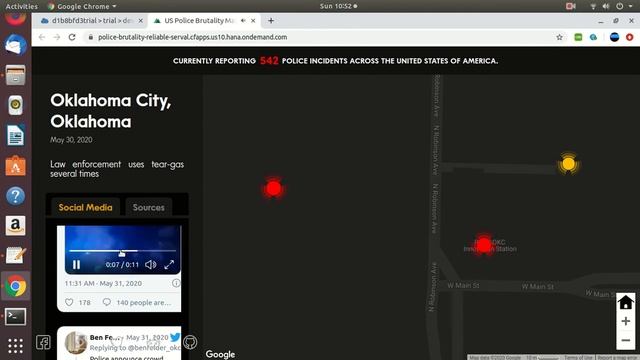Open the Facebook share icon
640x360 pixels.
tap(43, 342)
